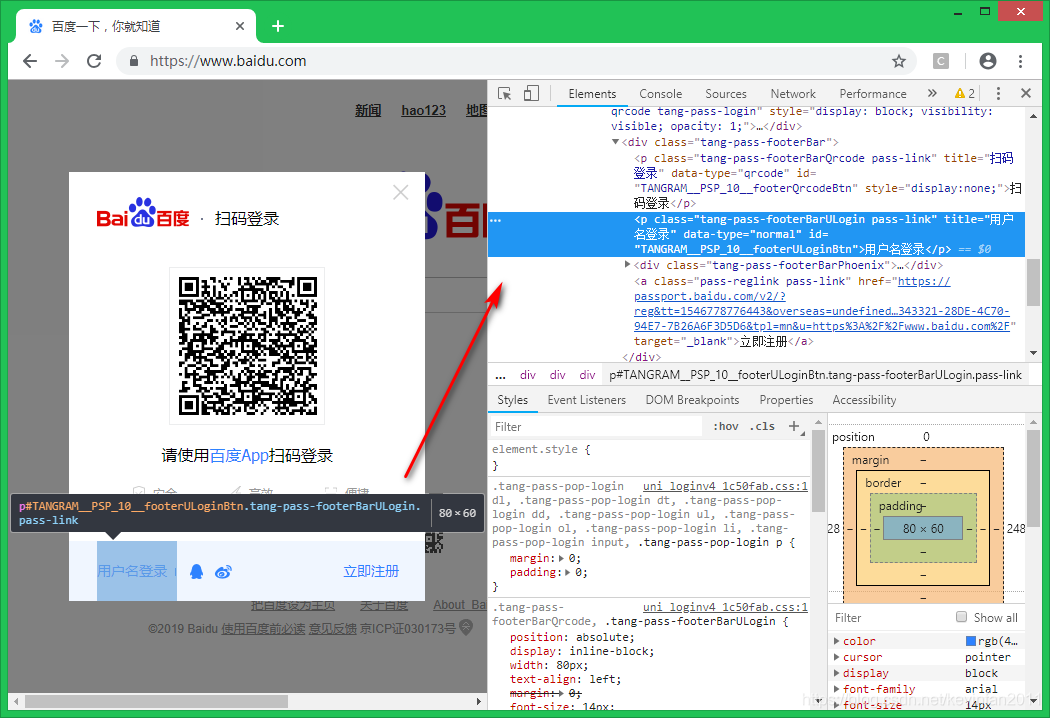Open the Chrome profile avatar menu

(988, 61)
